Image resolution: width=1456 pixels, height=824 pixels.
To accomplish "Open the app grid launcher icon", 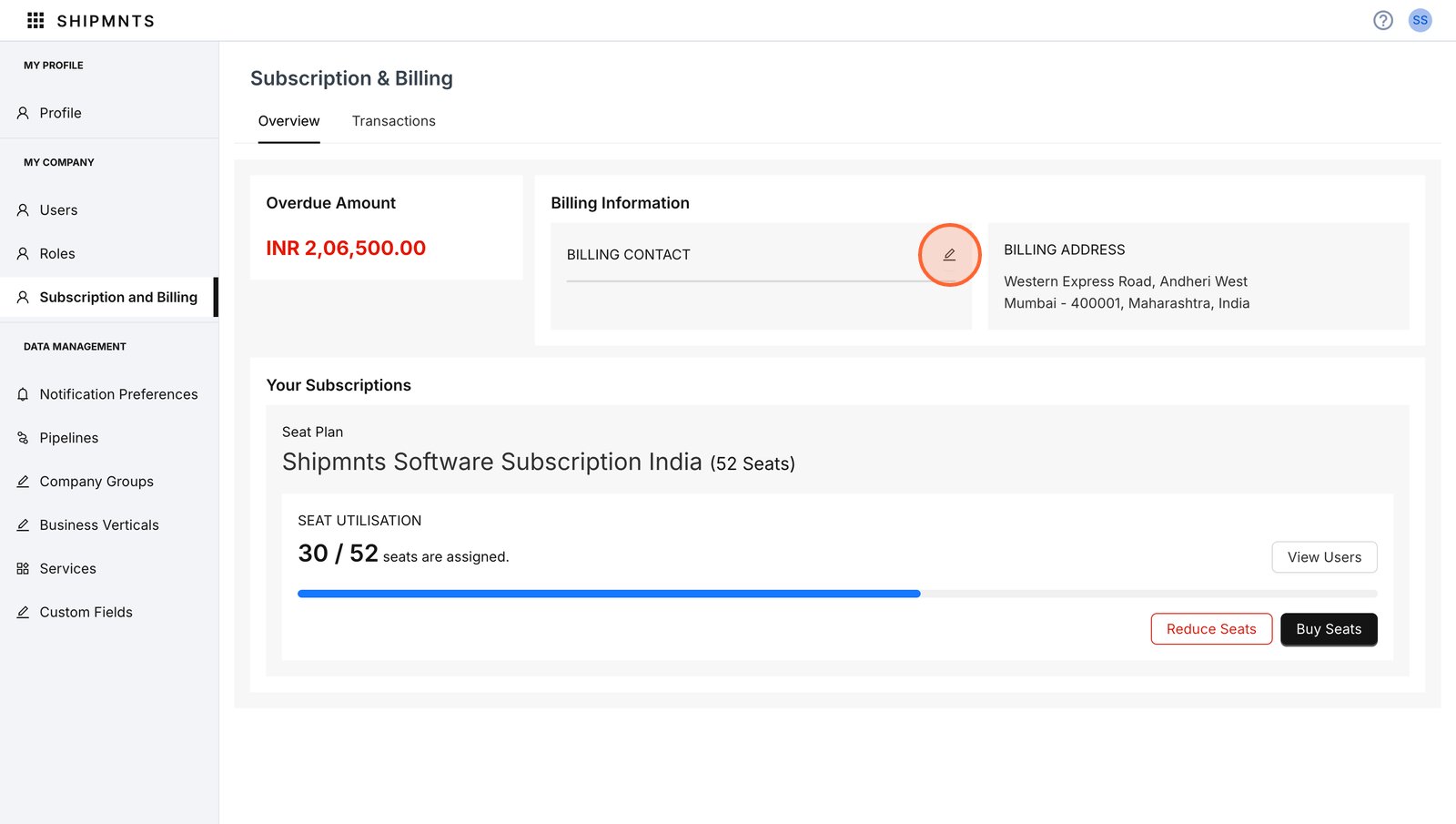I will 35,20.
